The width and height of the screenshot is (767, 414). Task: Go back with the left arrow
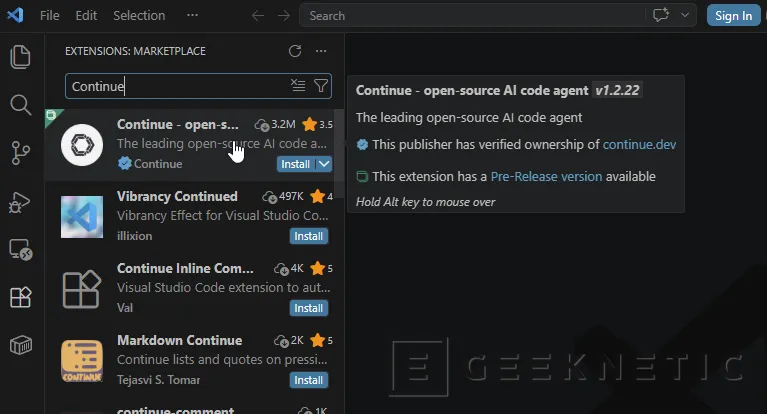coord(258,16)
